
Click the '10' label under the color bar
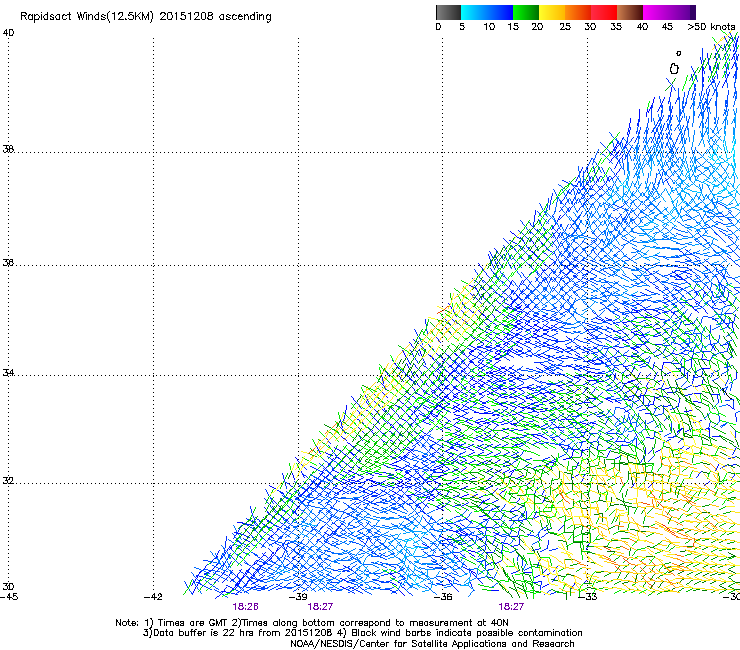point(489,27)
